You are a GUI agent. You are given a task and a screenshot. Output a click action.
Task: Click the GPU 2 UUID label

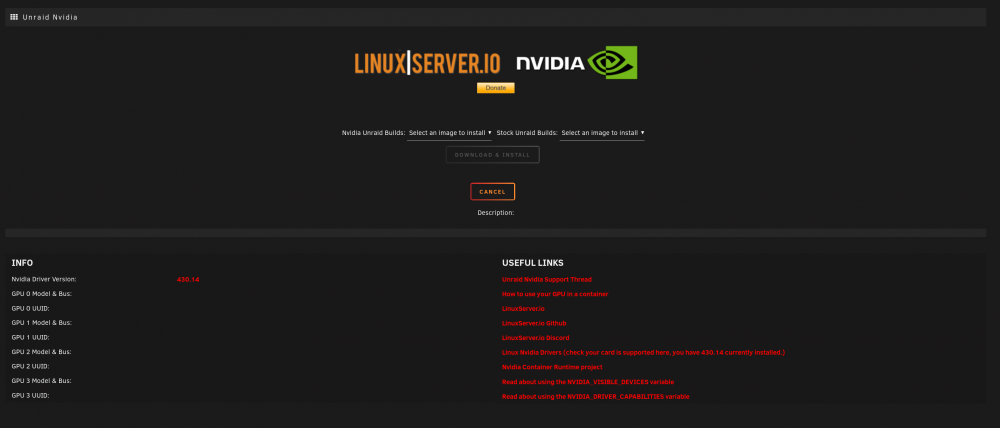[31, 366]
